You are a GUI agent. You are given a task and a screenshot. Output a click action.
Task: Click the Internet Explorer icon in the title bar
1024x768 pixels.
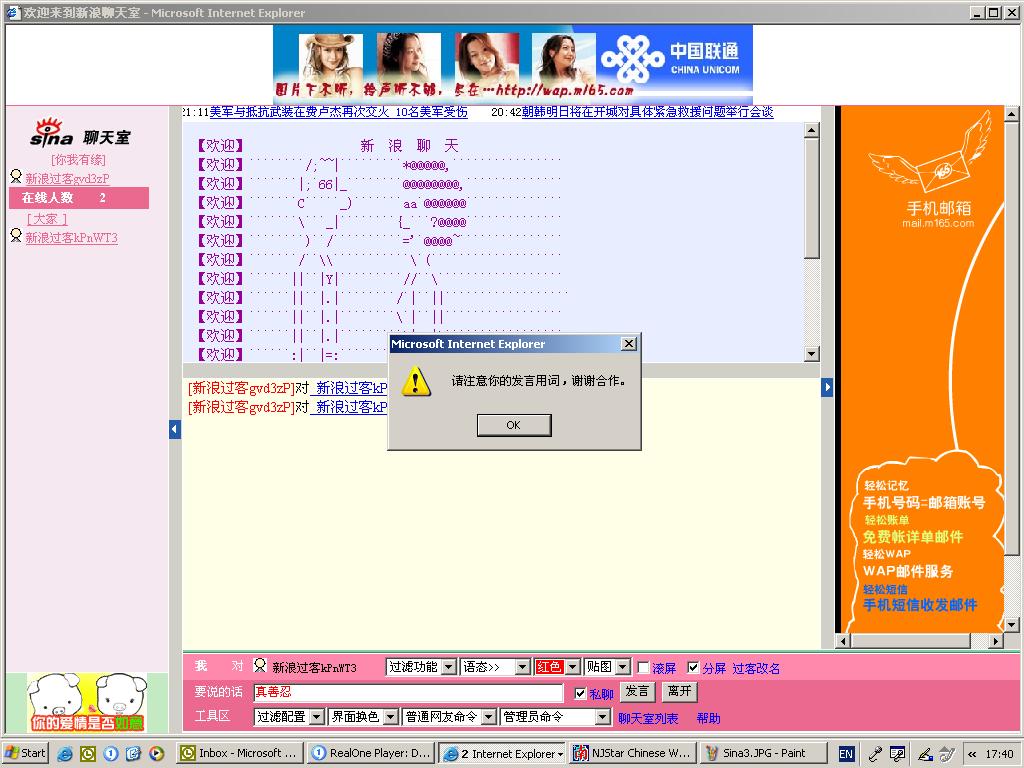click(x=13, y=12)
